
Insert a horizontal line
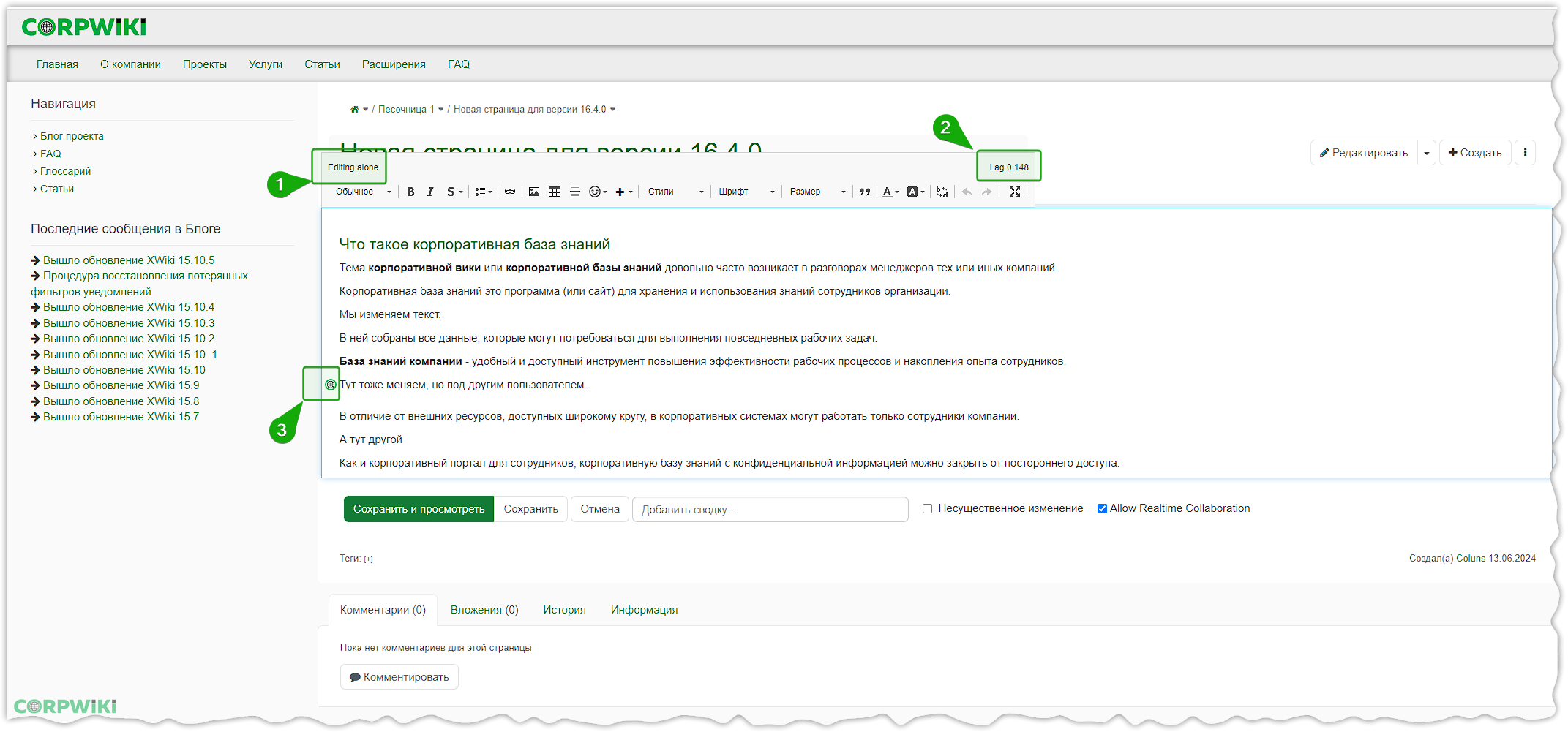575,192
